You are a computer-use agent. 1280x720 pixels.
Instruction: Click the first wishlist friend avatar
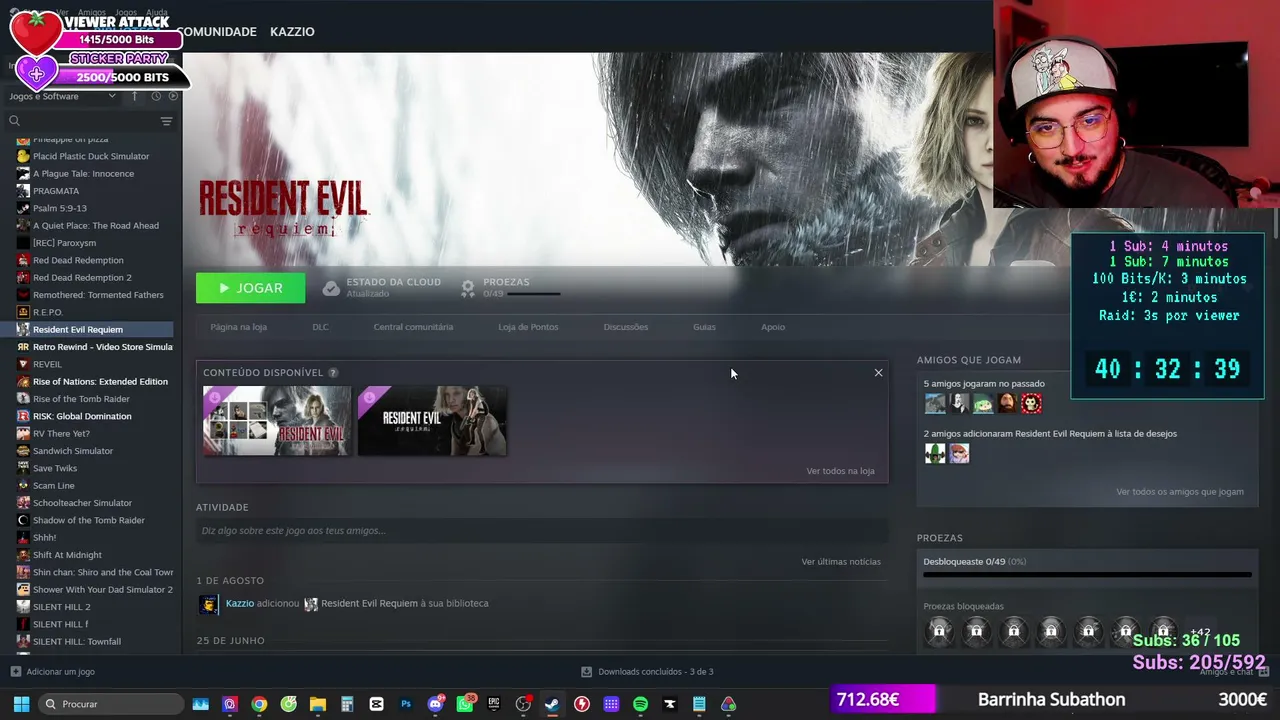pos(935,454)
